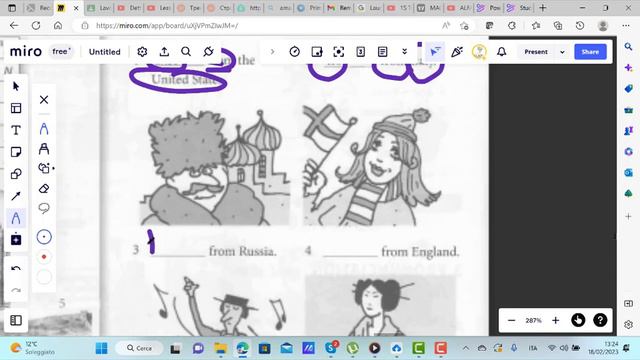Select the Text tool

[x=16, y=130]
